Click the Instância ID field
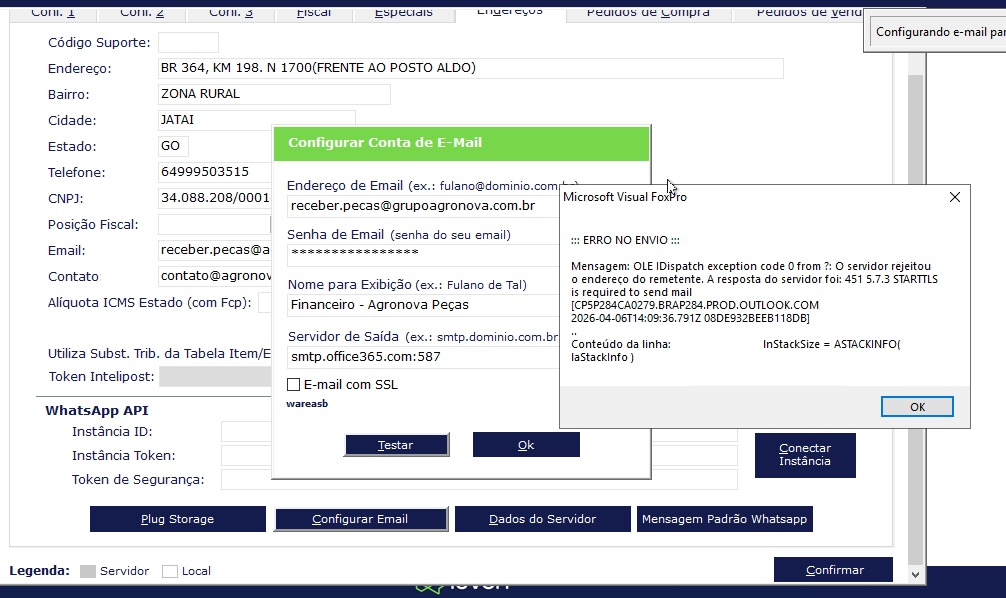This screenshot has height=598, width=1006. [x=246, y=431]
